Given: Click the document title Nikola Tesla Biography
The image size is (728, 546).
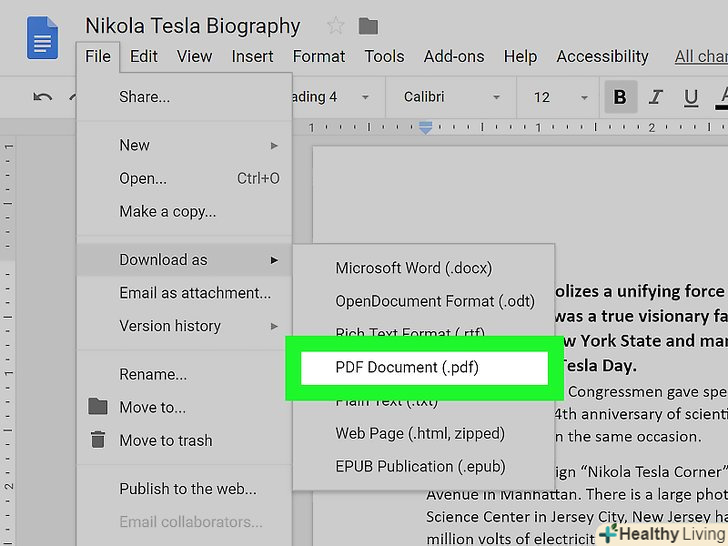Looking at the screenshot, I should point(192,26).
